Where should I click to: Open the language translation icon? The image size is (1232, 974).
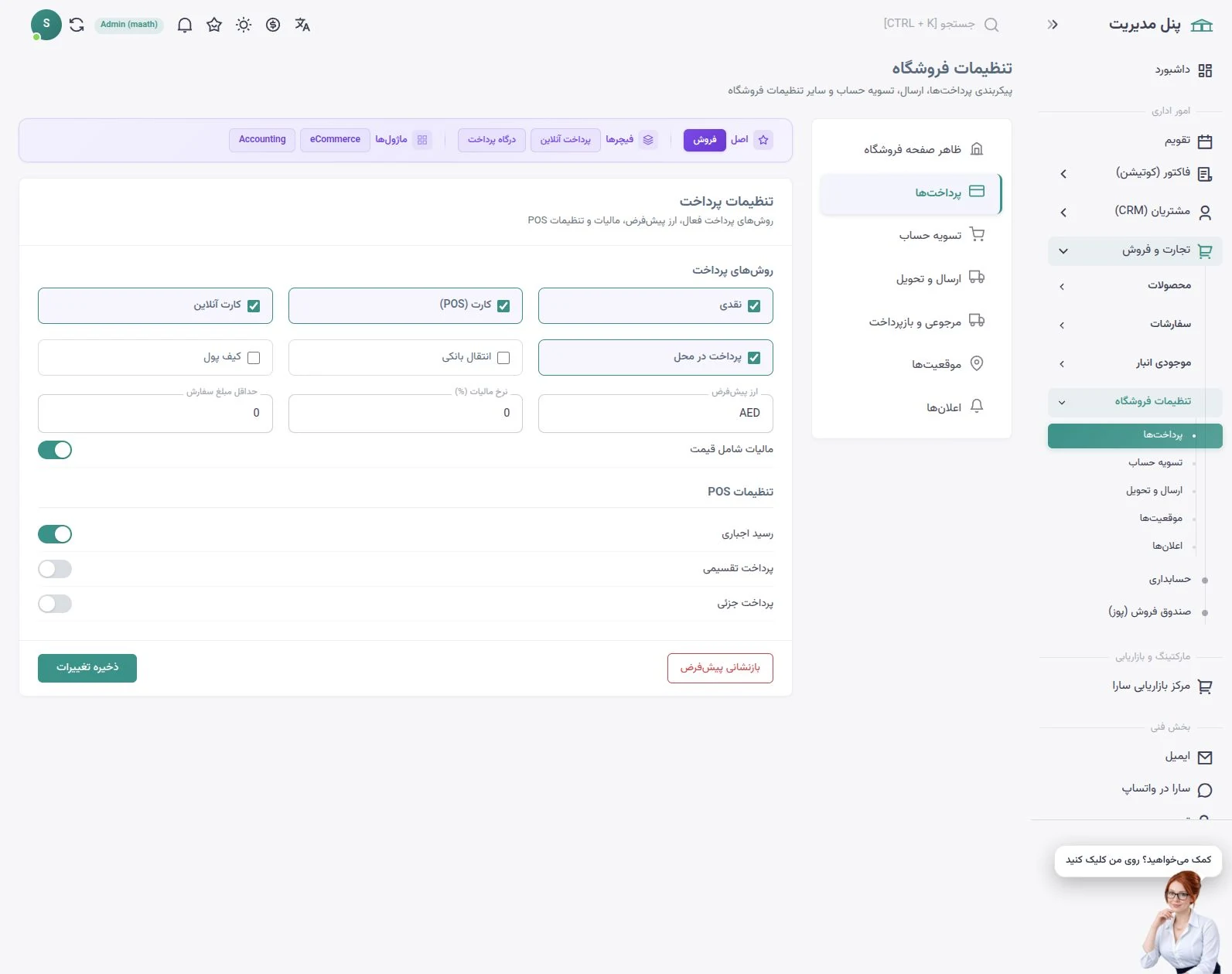[302, 25]
